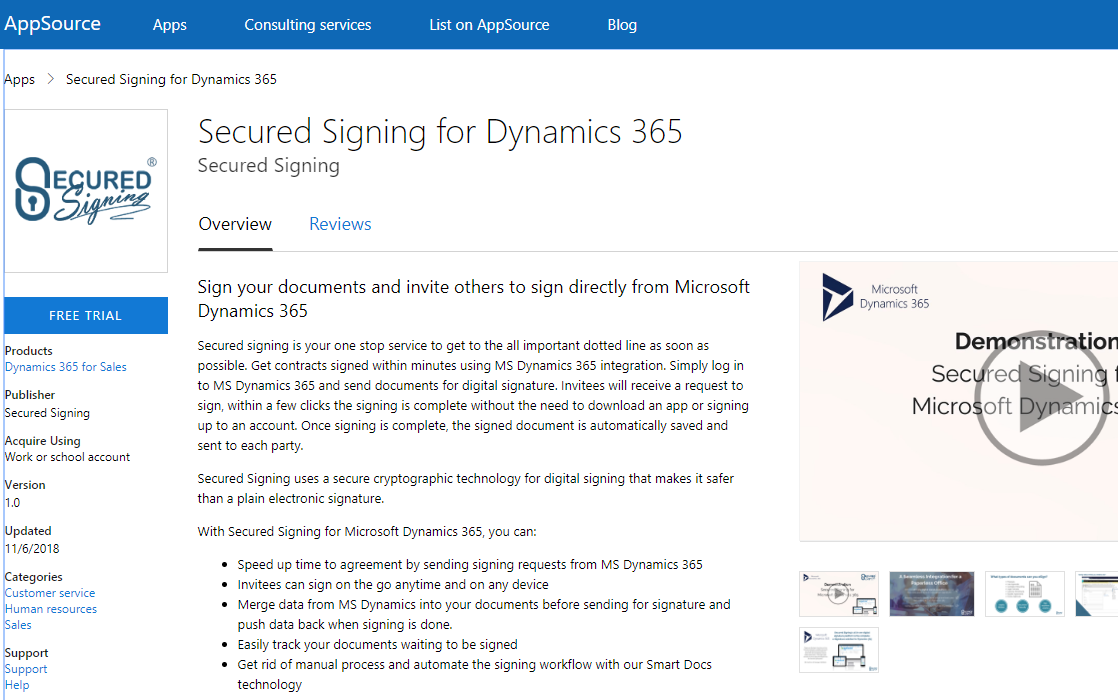Follow the Human resources category link
This screenshot has width=1118, height=700.
click(x=51, y=609)
